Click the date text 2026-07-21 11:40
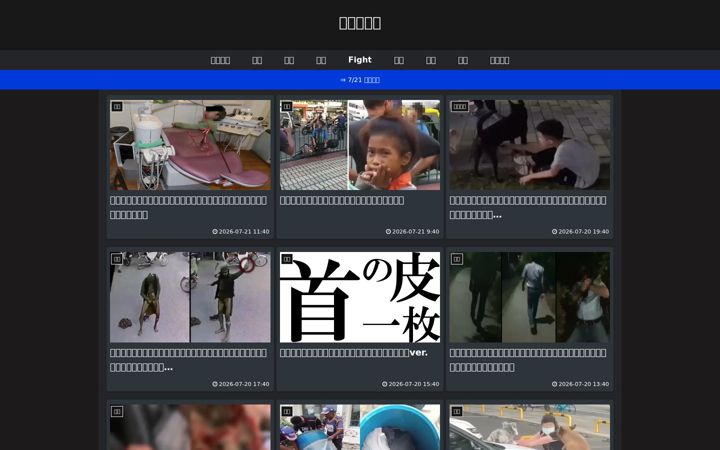720x450 pixels. (244, 231)
